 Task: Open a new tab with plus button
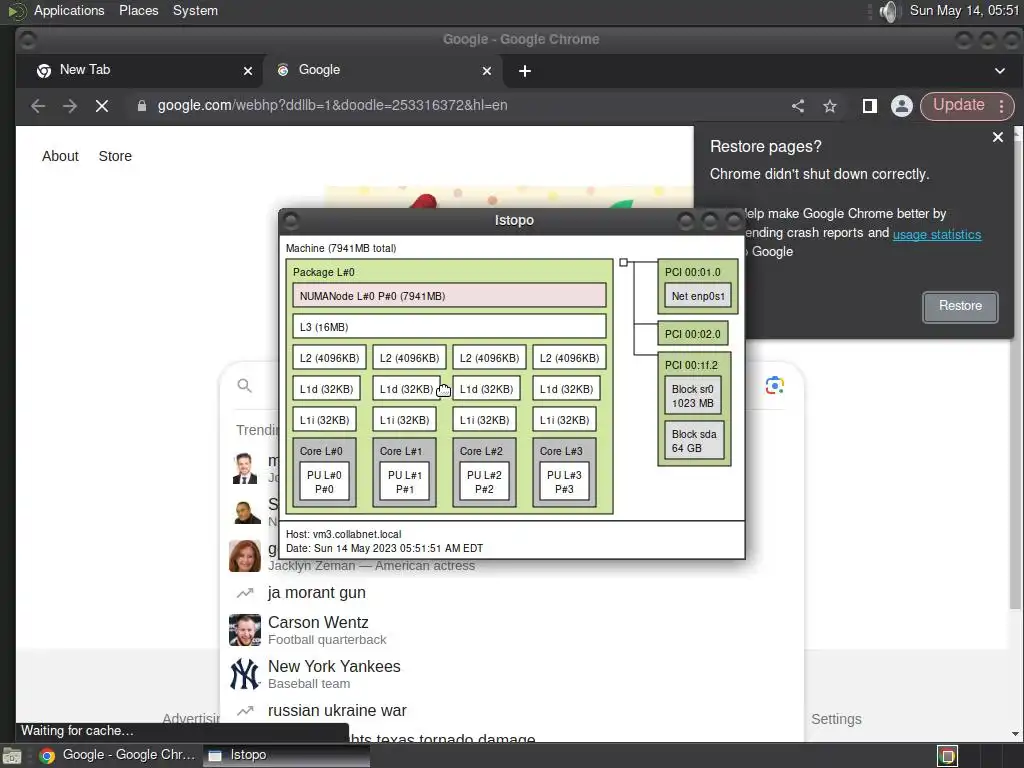point(525,71)
